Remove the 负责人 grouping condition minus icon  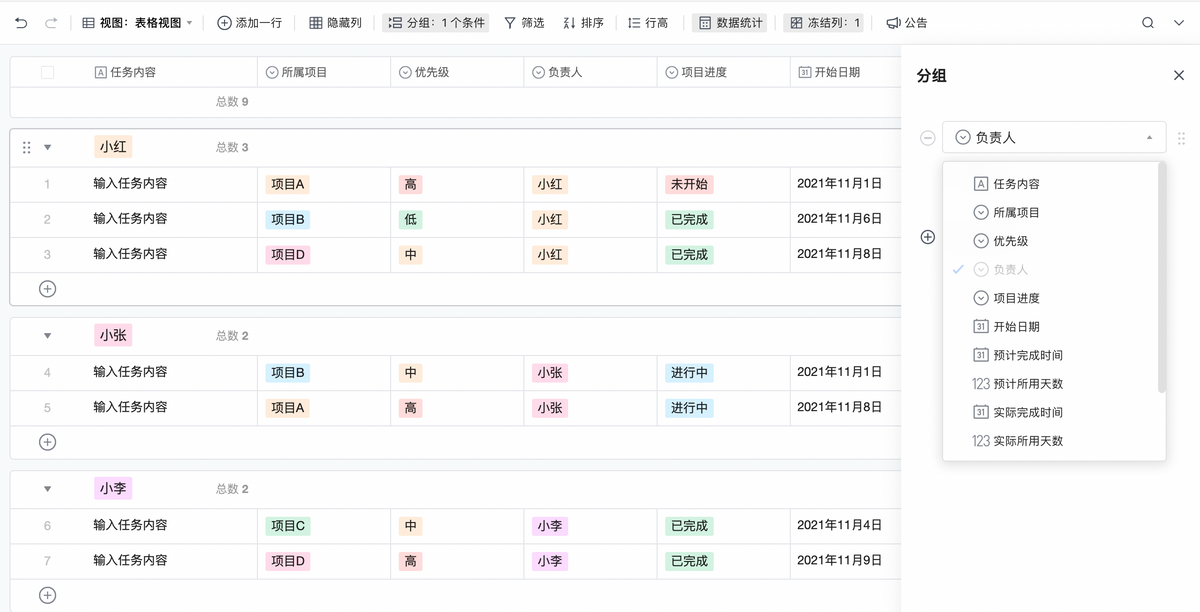tap(928, 138)
